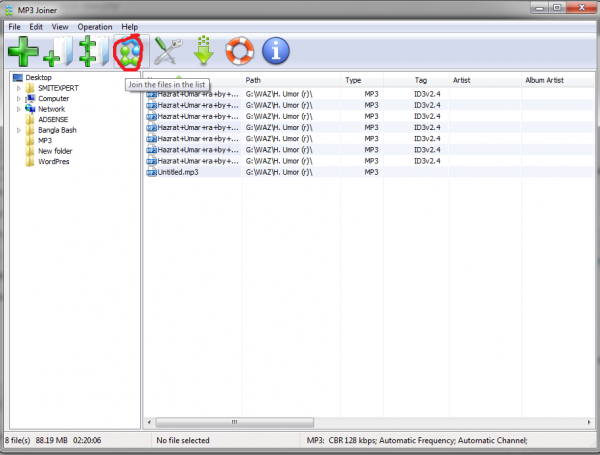Expand the Computer tree node
Image resolution: width=600 pixels, height=455 pixels.
point(18,99)
